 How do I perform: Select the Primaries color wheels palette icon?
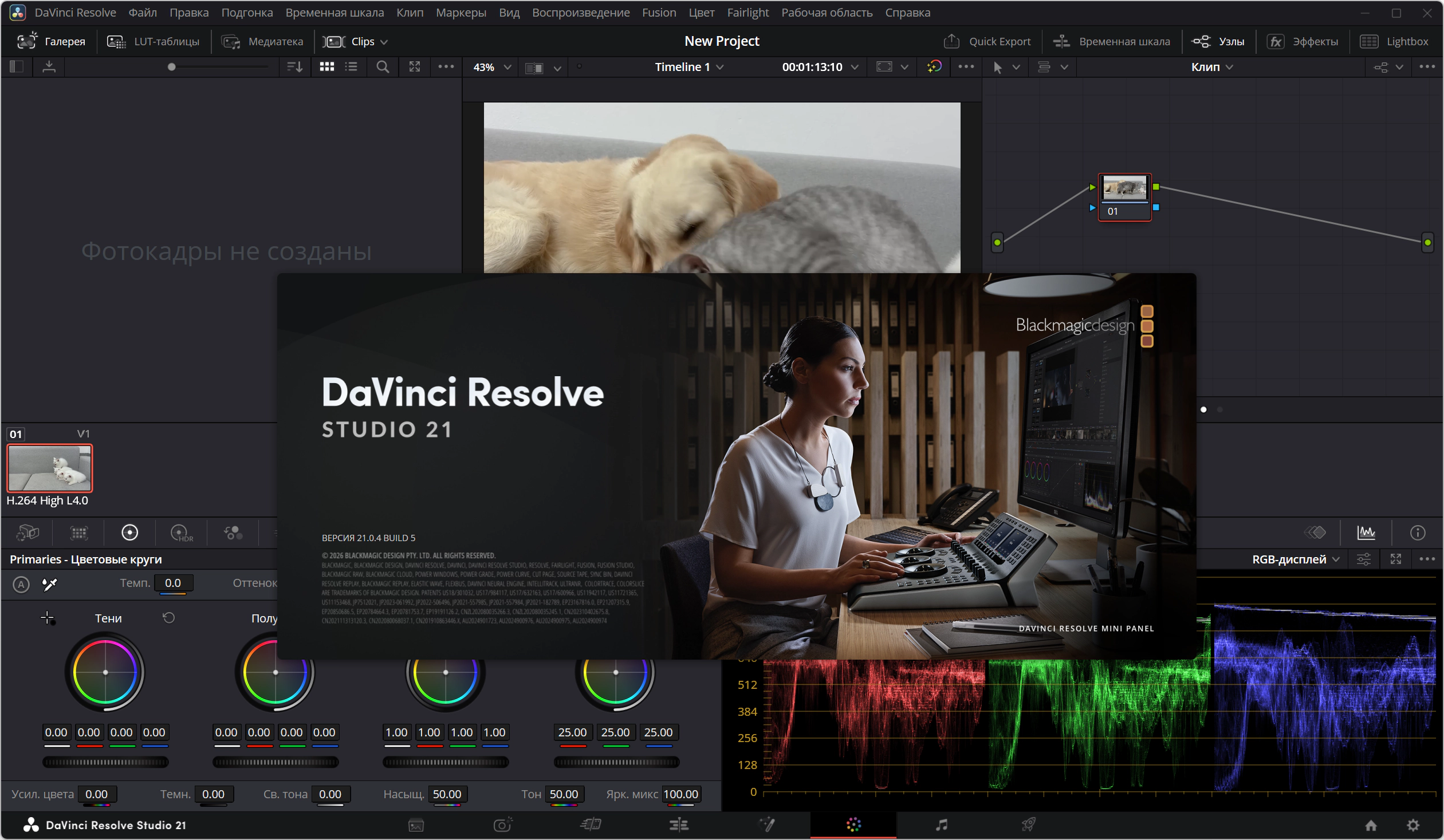tap(129, 533)
